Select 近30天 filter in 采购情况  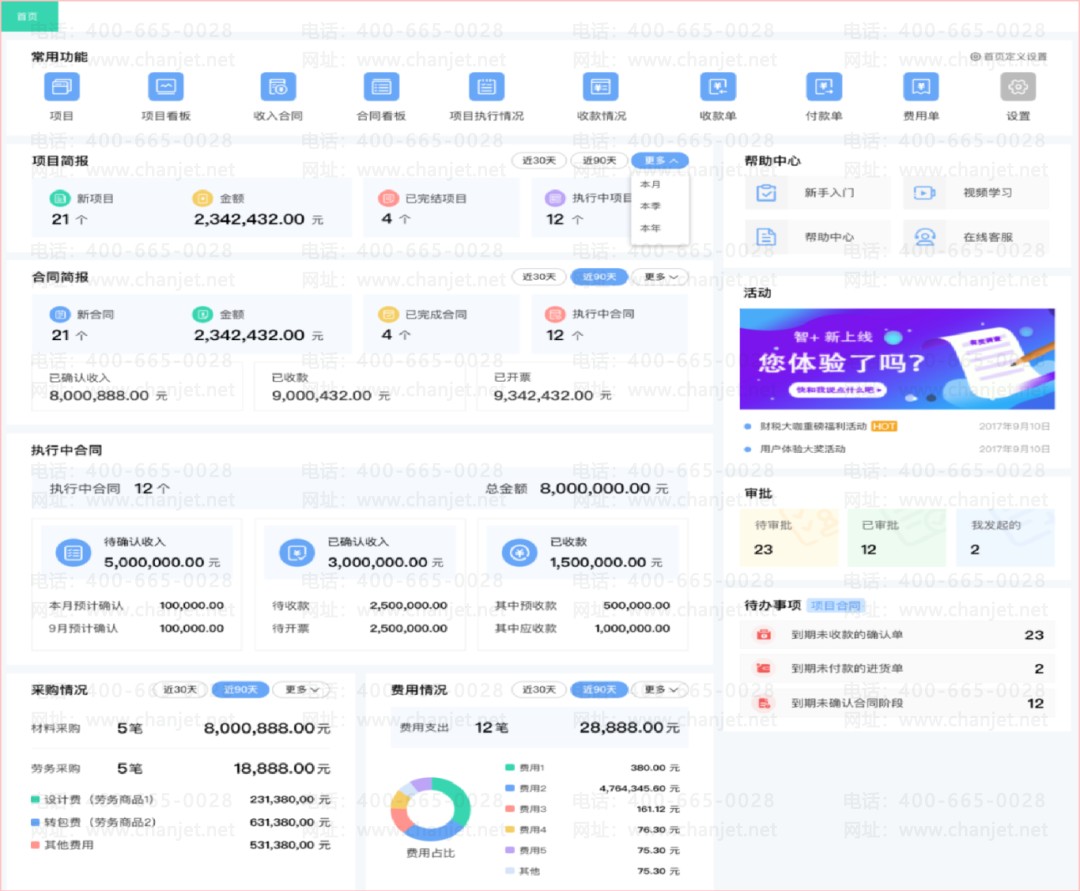[180, 689]
